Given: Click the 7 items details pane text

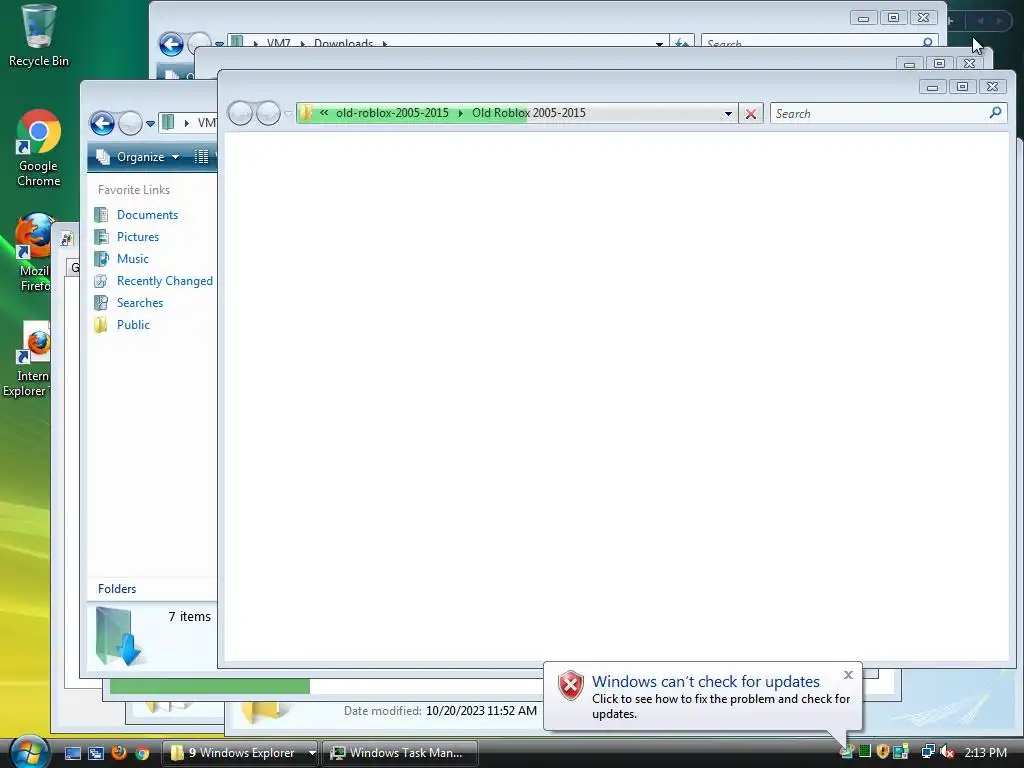Looking at the screenshot, I should point(189,616).
